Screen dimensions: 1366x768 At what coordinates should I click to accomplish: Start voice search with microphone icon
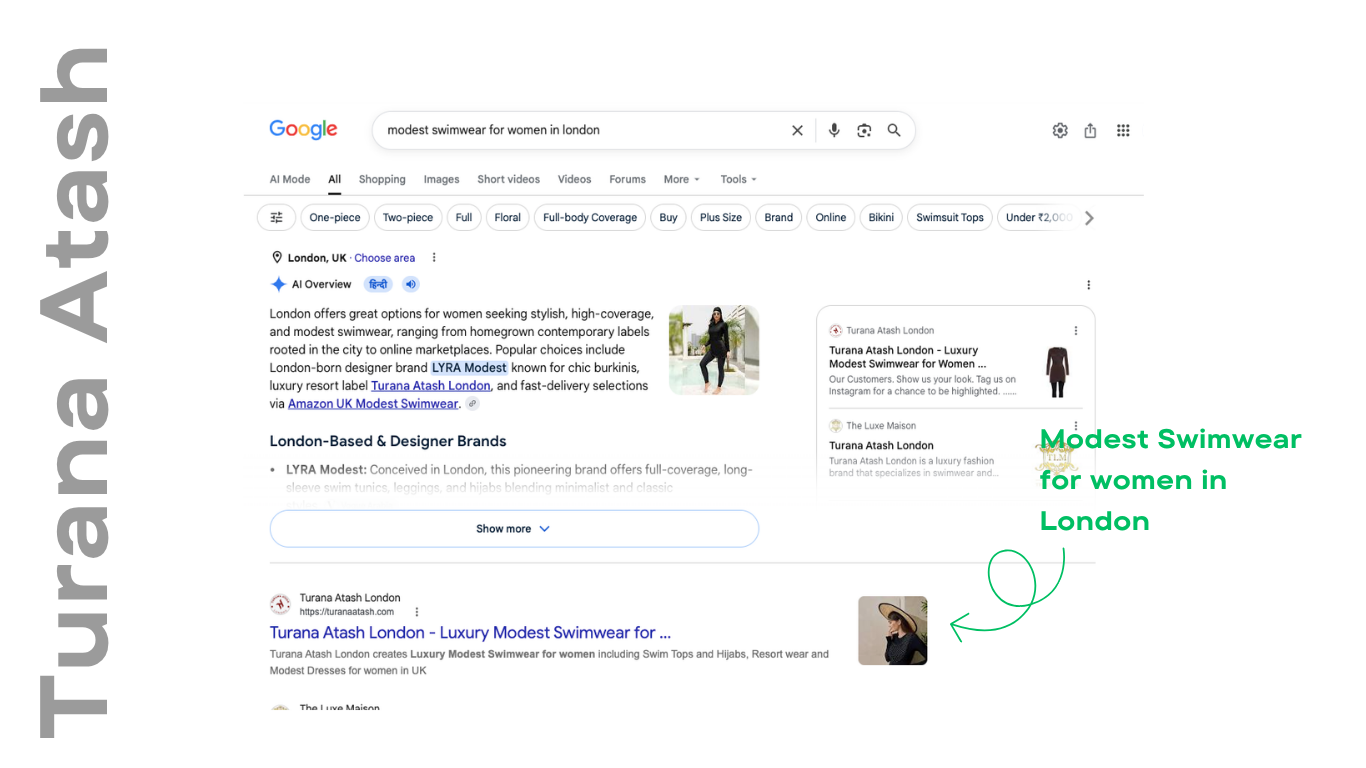point(834,130)
